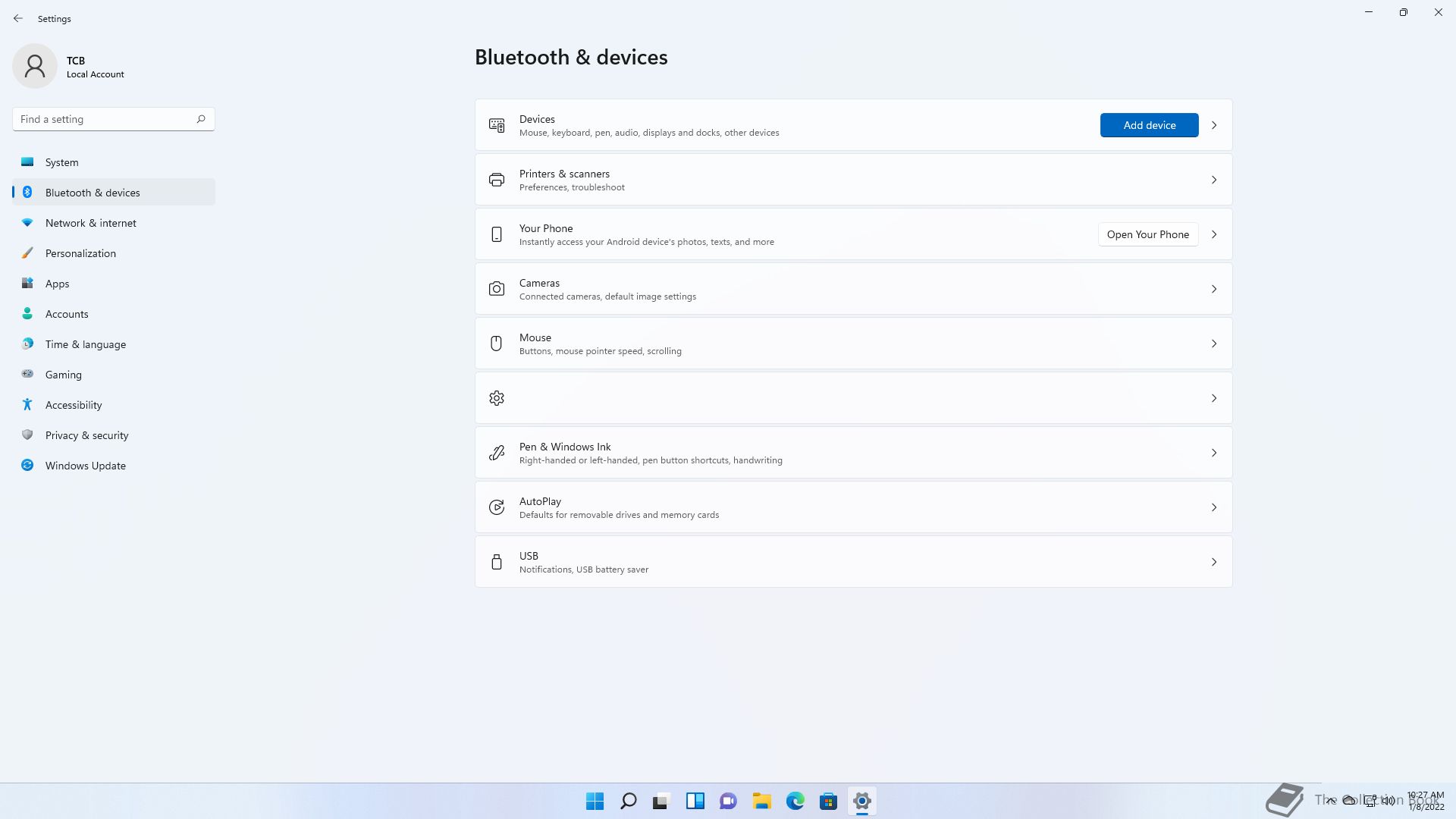Screen dimensions: 1456x819
Task: Open Time & language category
Action: (x=114, y=344)
